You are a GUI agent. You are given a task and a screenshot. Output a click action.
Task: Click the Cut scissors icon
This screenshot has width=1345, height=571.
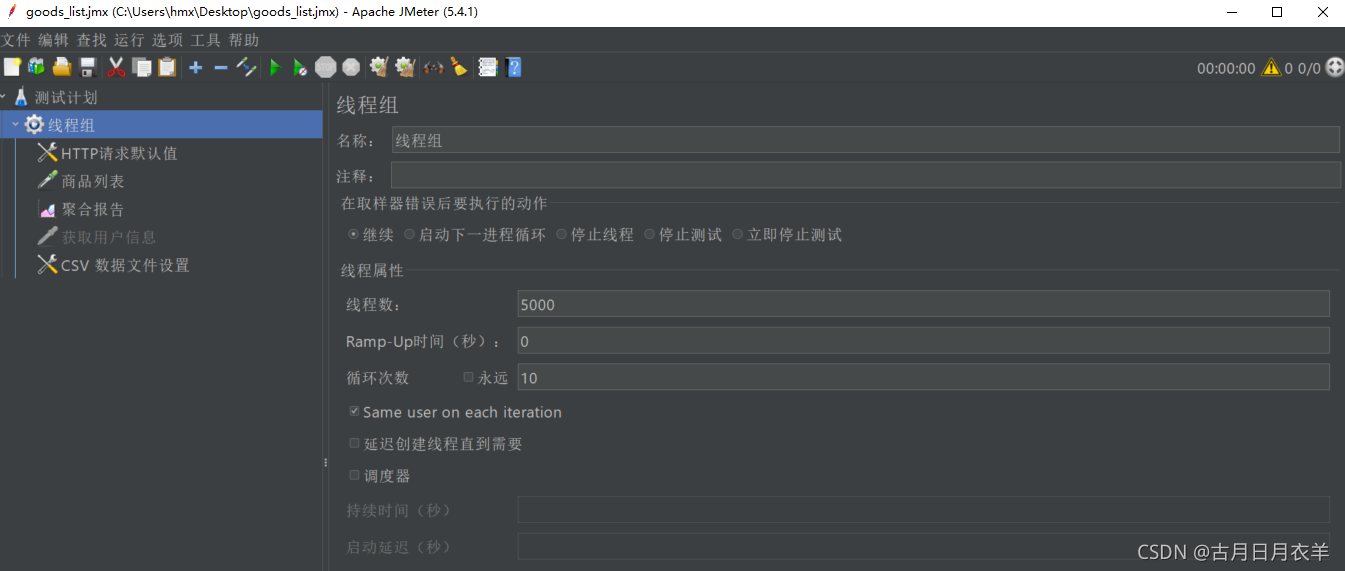pyautogui.click(x=116, y=67)
